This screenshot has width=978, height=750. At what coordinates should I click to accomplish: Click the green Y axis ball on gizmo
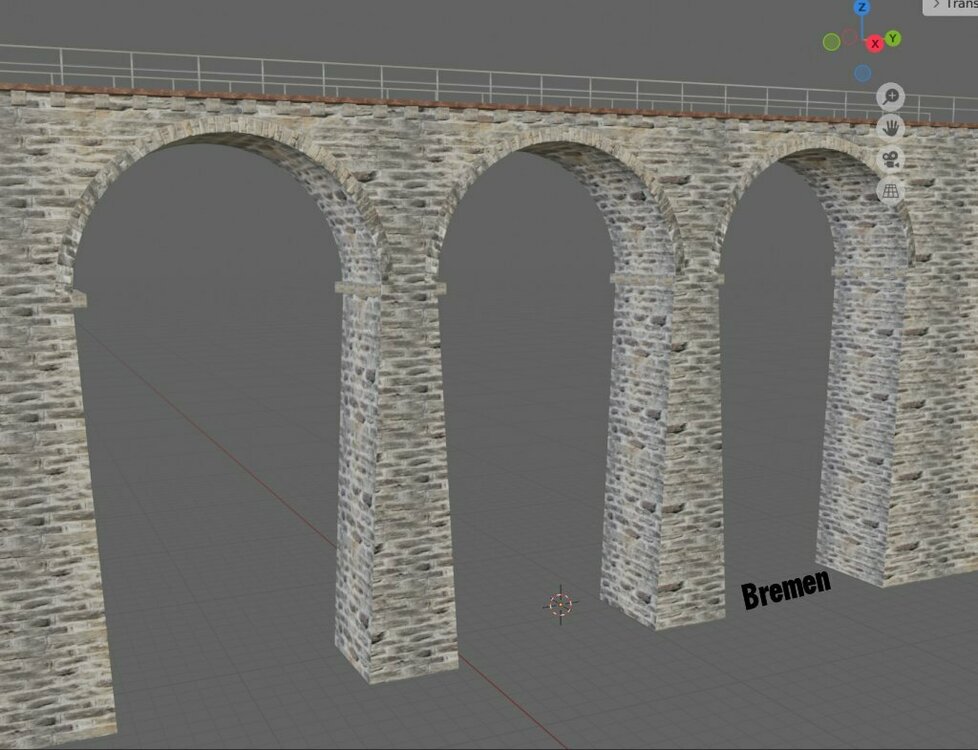[891, 38]
